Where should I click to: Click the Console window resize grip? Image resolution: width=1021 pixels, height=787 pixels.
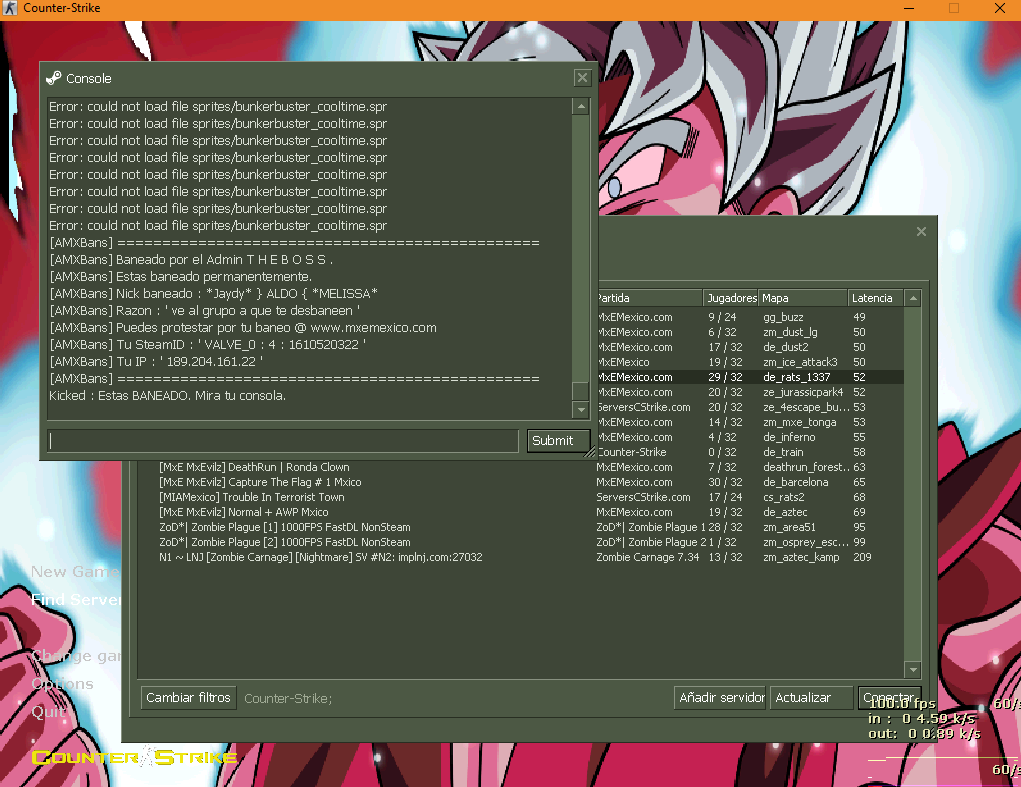[589, 452]
